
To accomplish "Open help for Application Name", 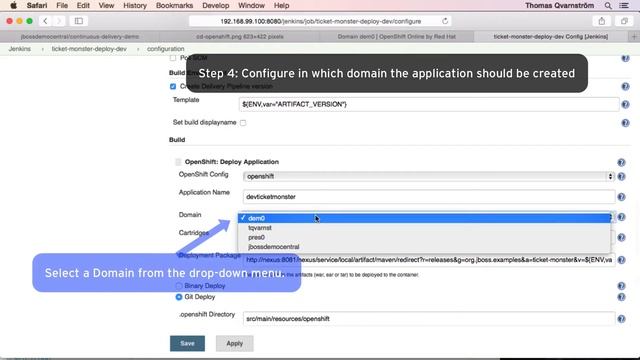I will tap(621, 197).
